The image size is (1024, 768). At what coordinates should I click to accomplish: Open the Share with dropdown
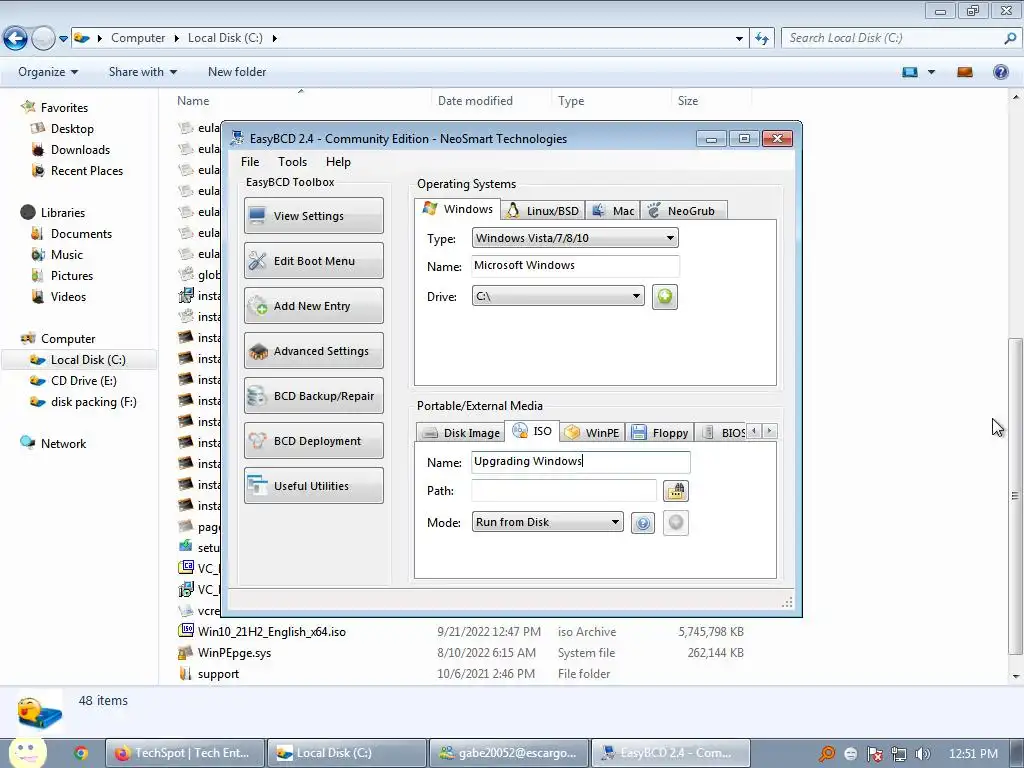tap(142, 72)
